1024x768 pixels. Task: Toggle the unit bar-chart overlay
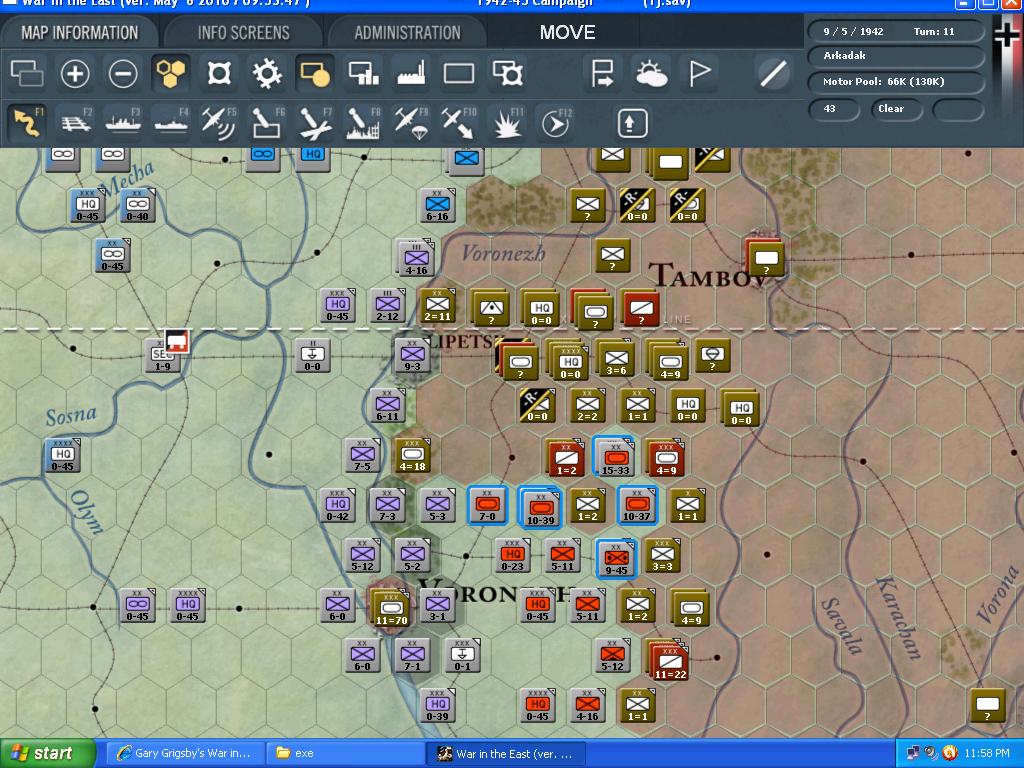point(363,73)
